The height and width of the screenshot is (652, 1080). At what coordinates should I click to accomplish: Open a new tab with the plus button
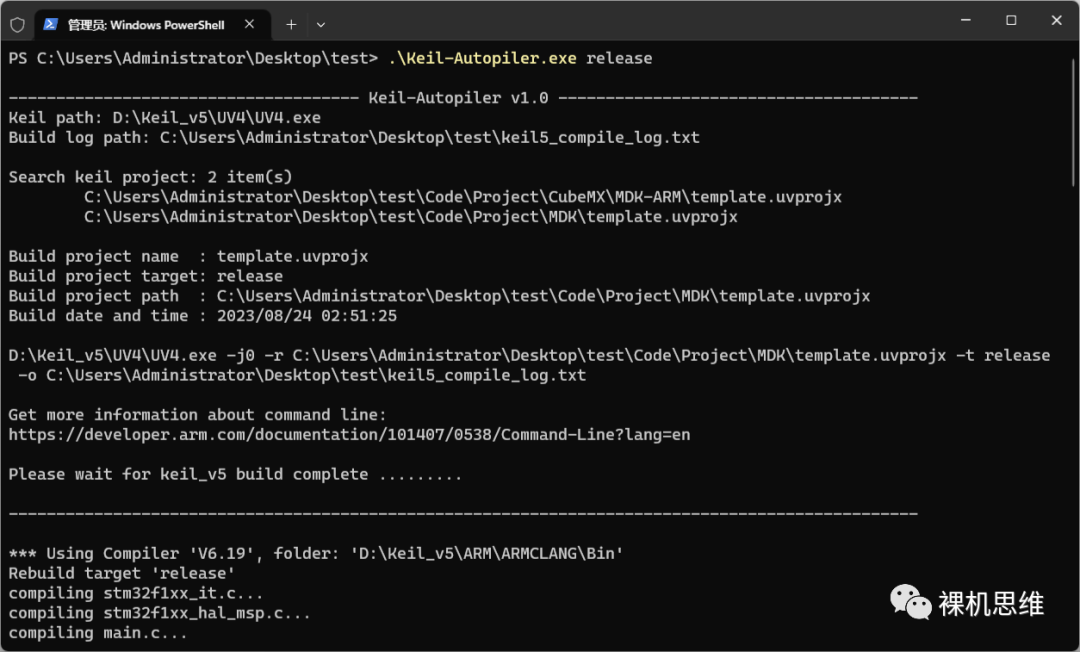click(291, 25)
